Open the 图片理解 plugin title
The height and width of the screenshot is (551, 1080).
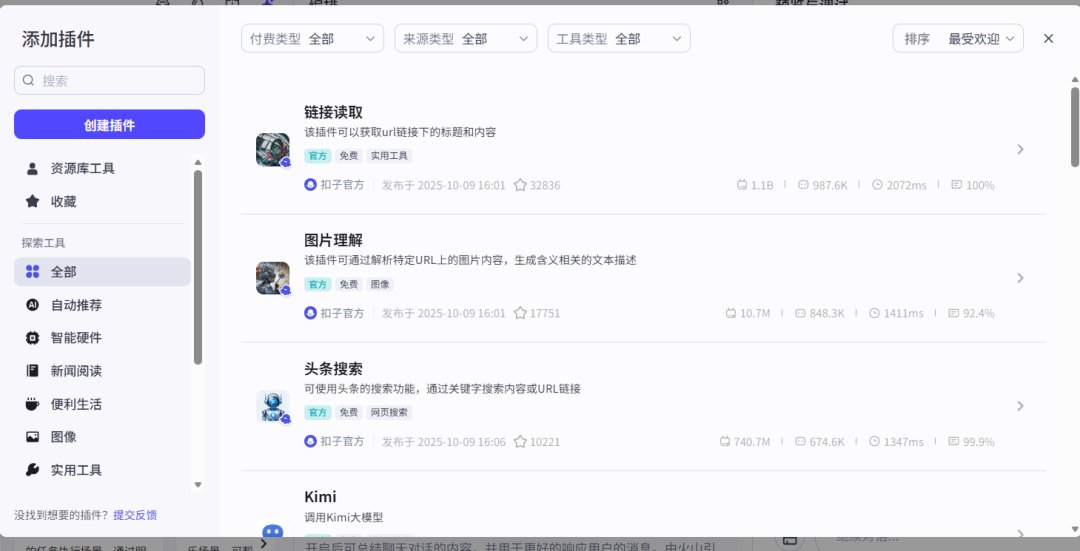(333, 240)
